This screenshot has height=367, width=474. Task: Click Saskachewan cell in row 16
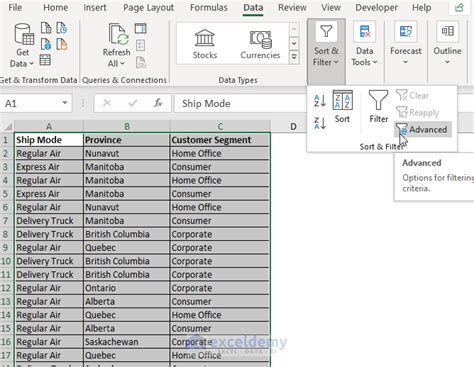pos(127,342)
